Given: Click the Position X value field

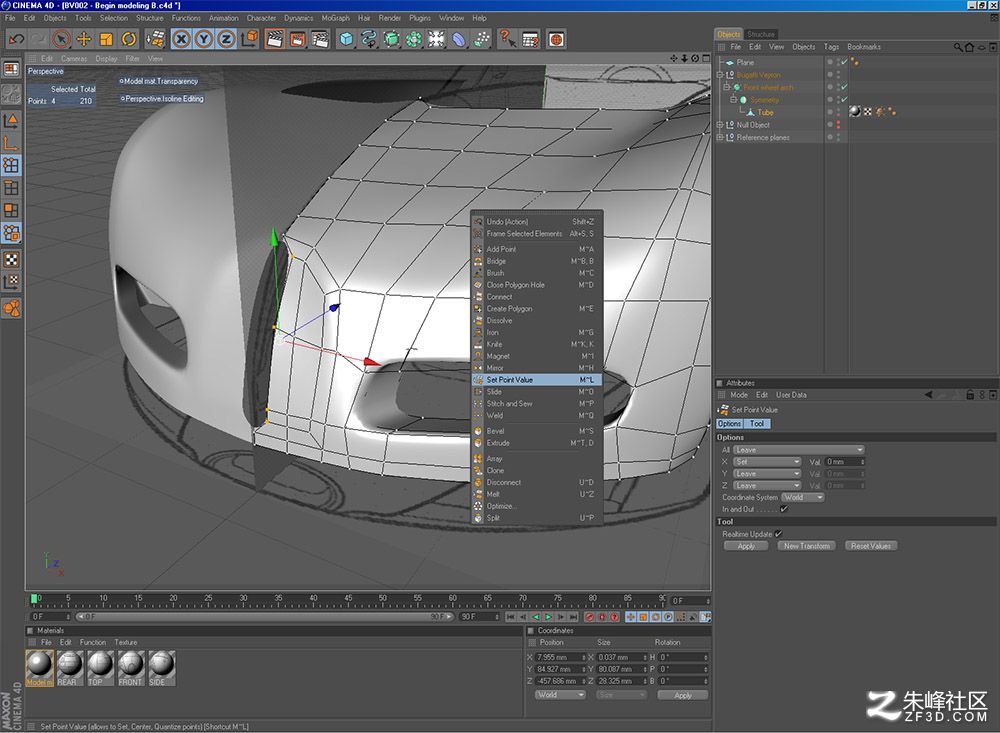Looking at the screenshot, I should click(560, 657).
